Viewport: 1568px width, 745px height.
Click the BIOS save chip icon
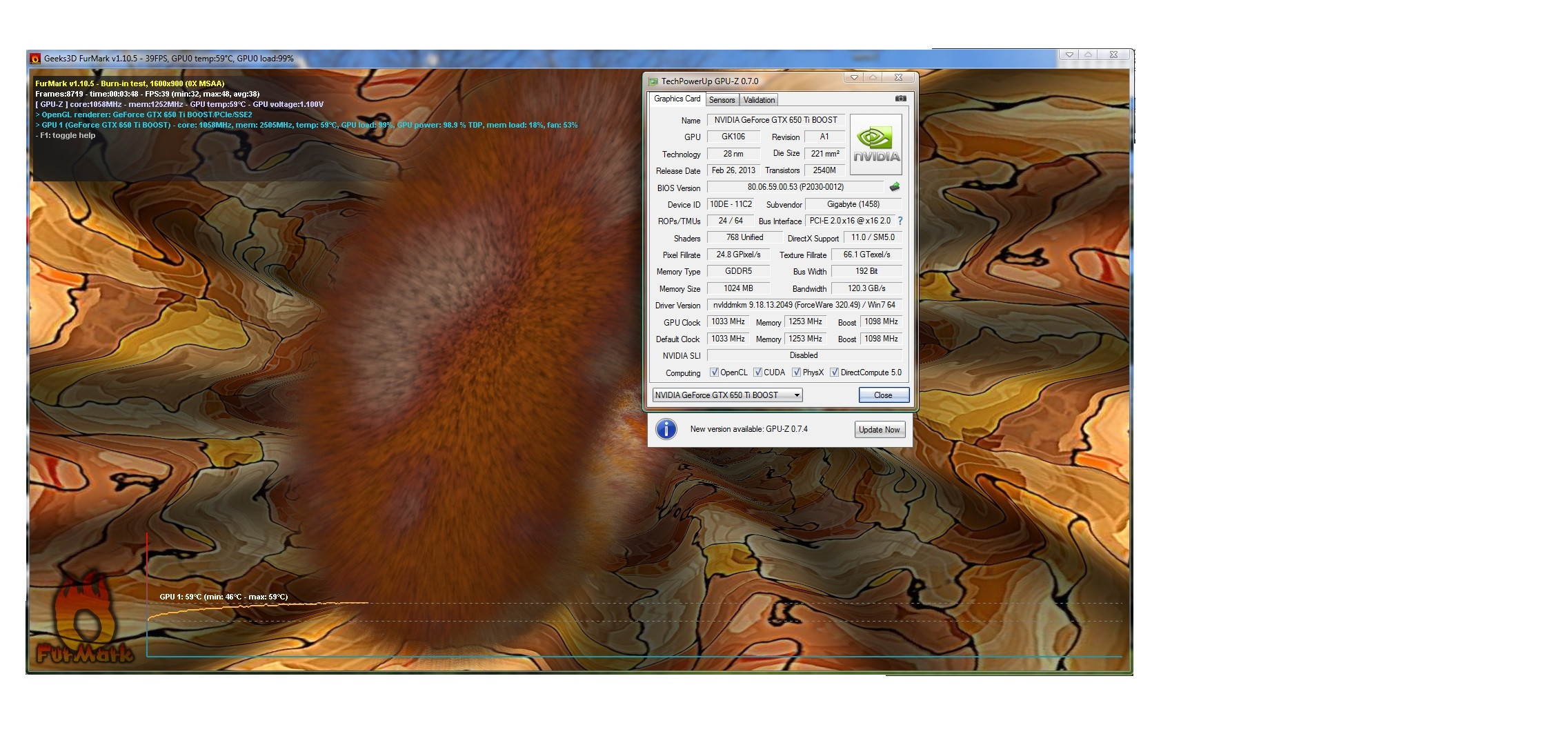tap(895, 187)
